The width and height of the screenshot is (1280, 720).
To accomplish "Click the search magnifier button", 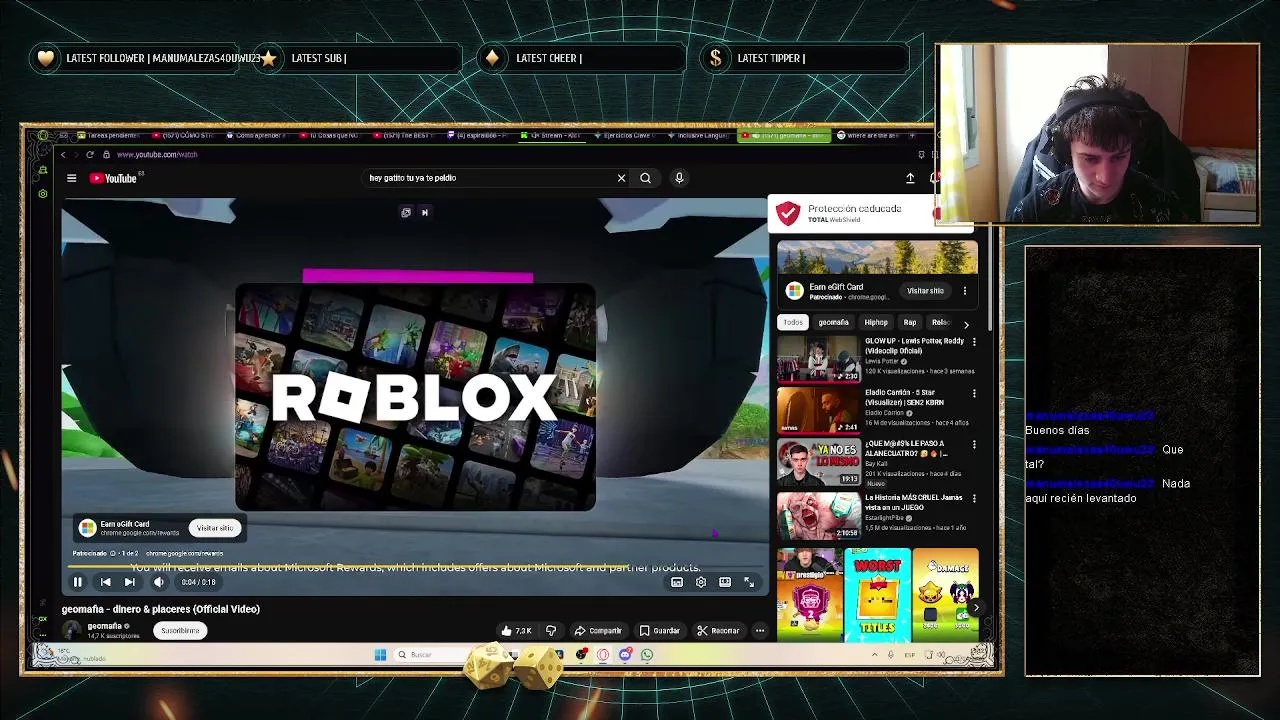I will [645, 178].
